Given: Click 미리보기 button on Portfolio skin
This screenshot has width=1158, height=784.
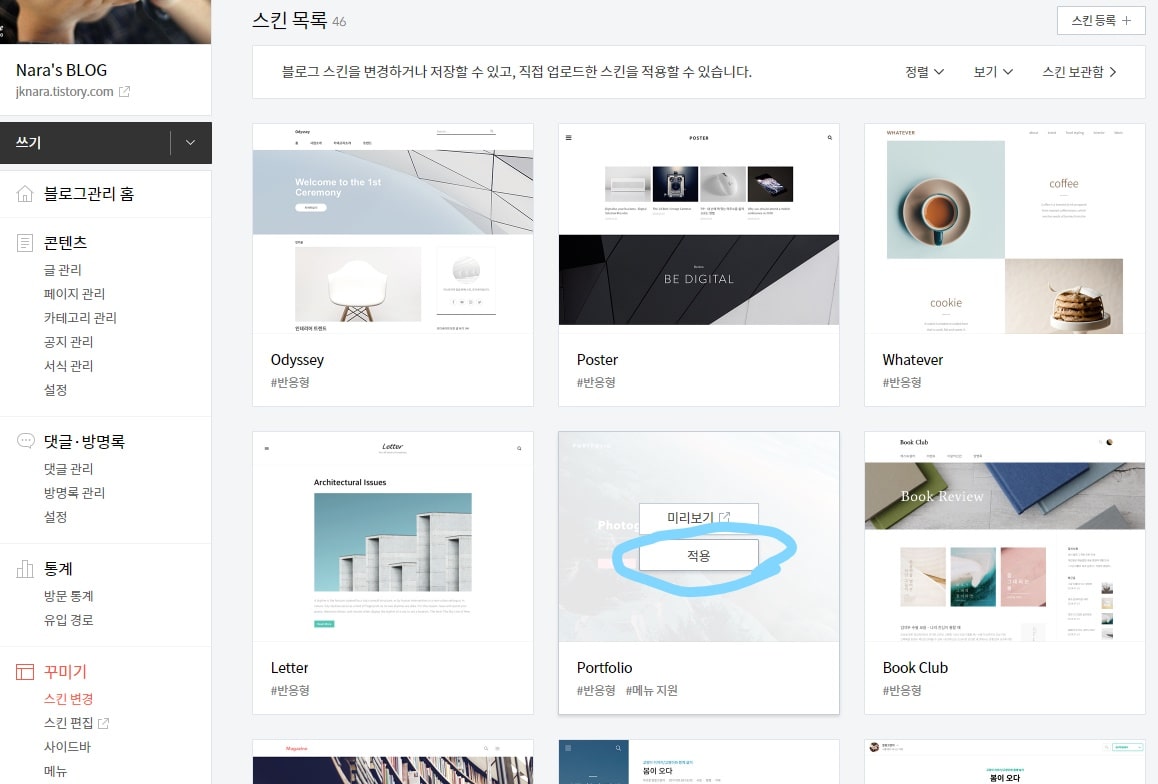Looking at the screenshot, I should pos(699,517).
